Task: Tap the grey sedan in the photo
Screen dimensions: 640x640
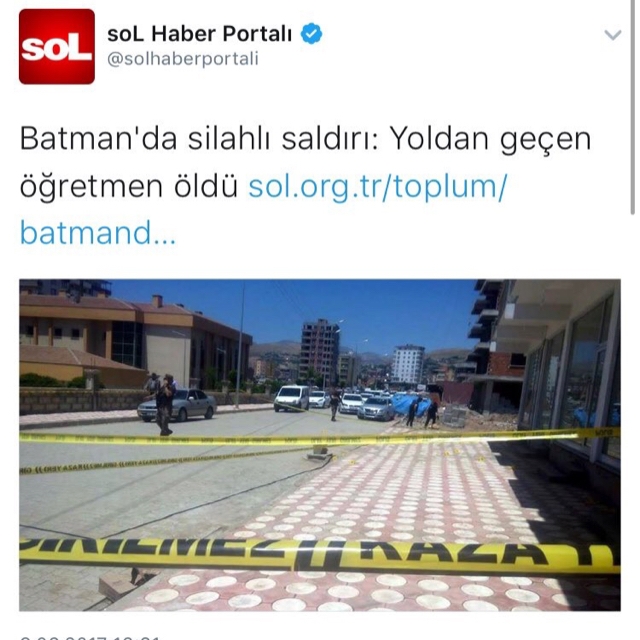Action: point(177,404)
